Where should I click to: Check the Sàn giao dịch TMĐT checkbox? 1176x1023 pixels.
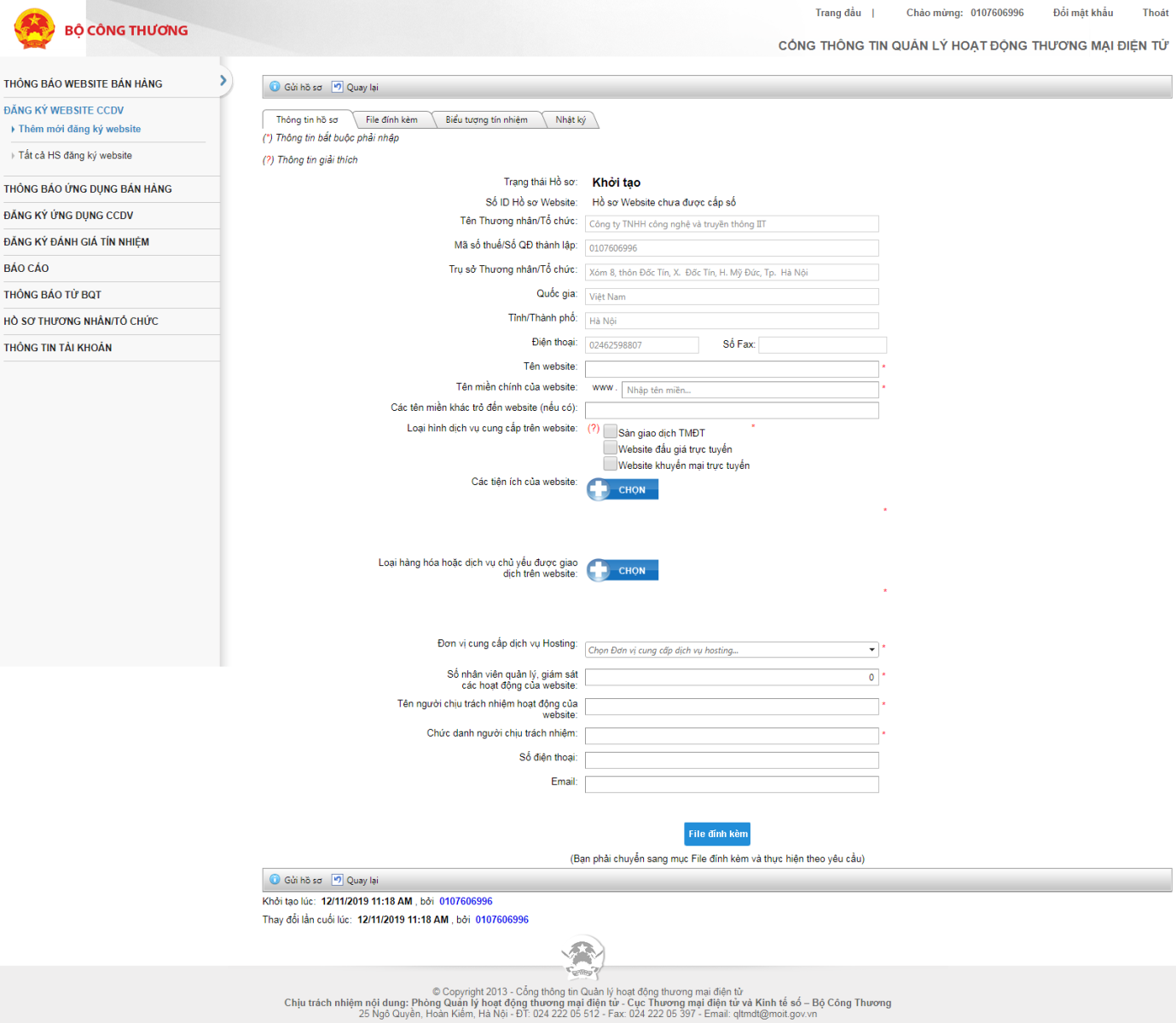(x=610, y=431)
